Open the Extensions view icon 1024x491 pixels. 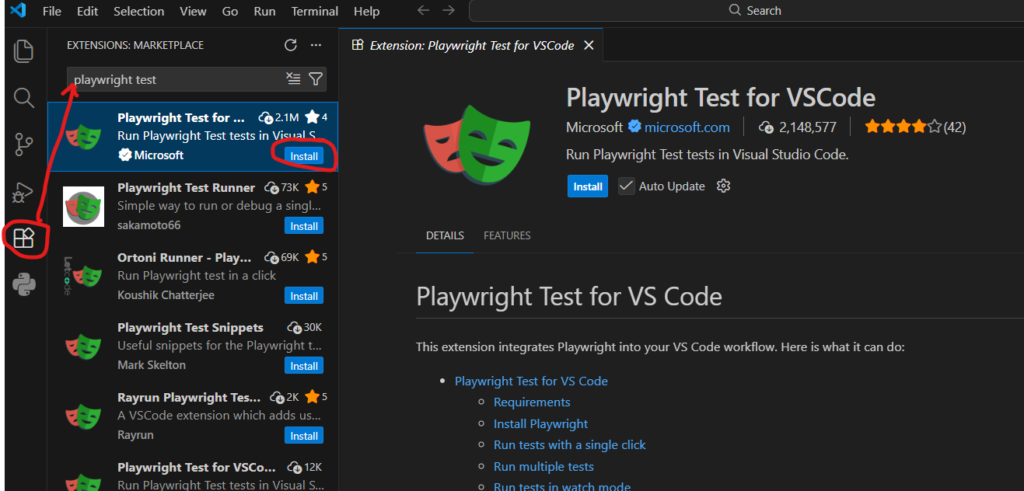point(24,238)
